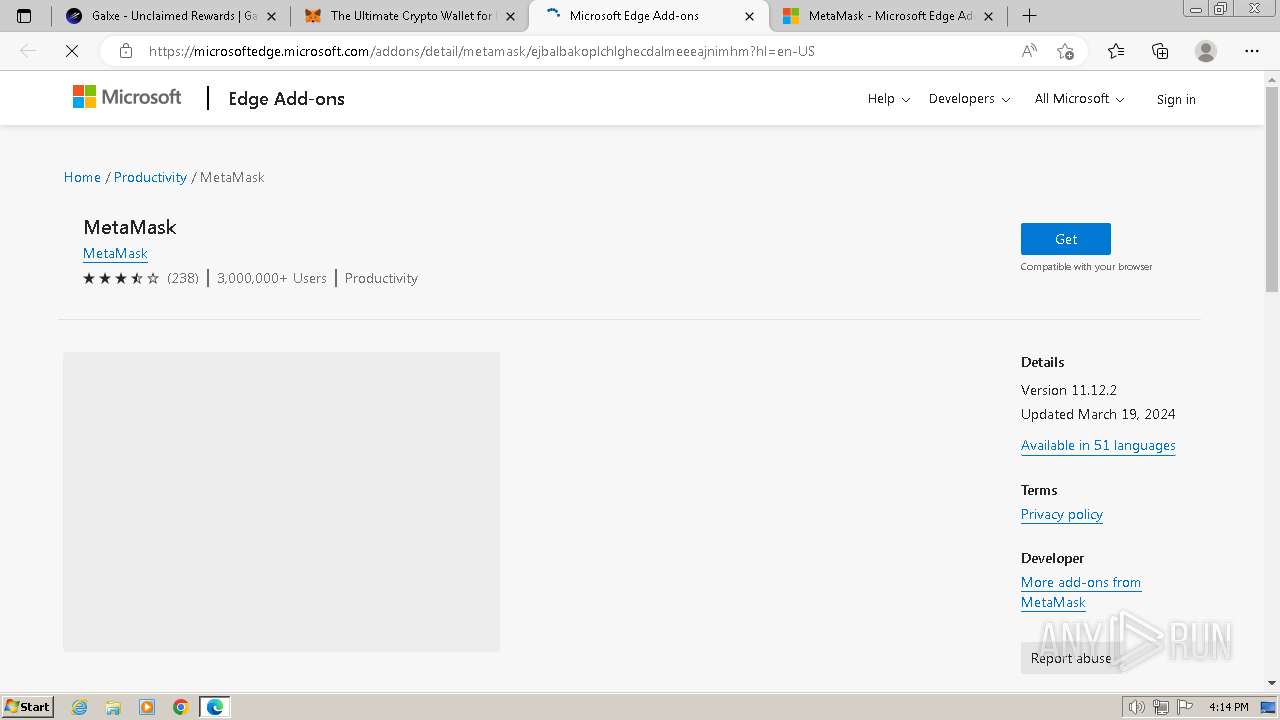Switch to MetaMask - Microsoft Edge tab

890,16
